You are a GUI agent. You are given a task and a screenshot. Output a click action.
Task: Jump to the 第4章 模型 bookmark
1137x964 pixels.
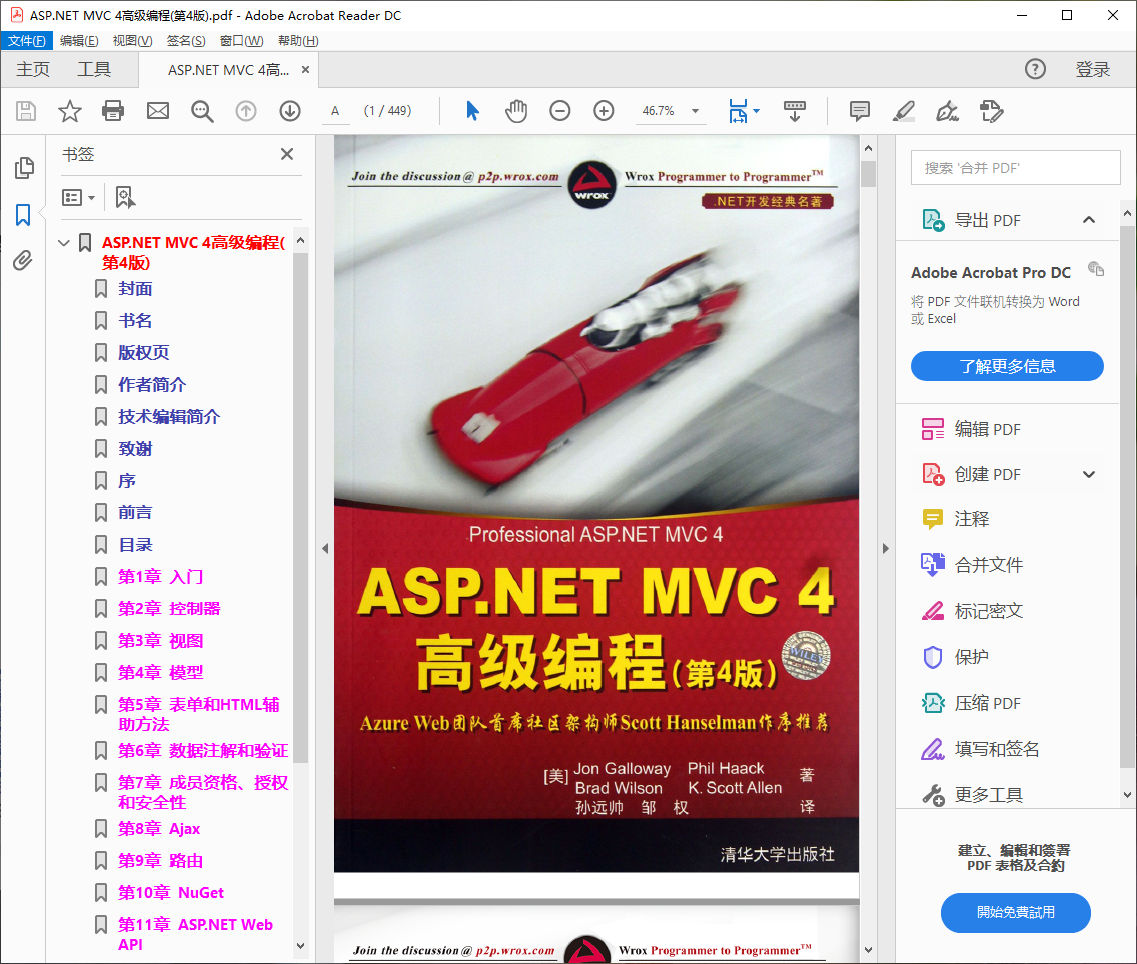(160, 672)
